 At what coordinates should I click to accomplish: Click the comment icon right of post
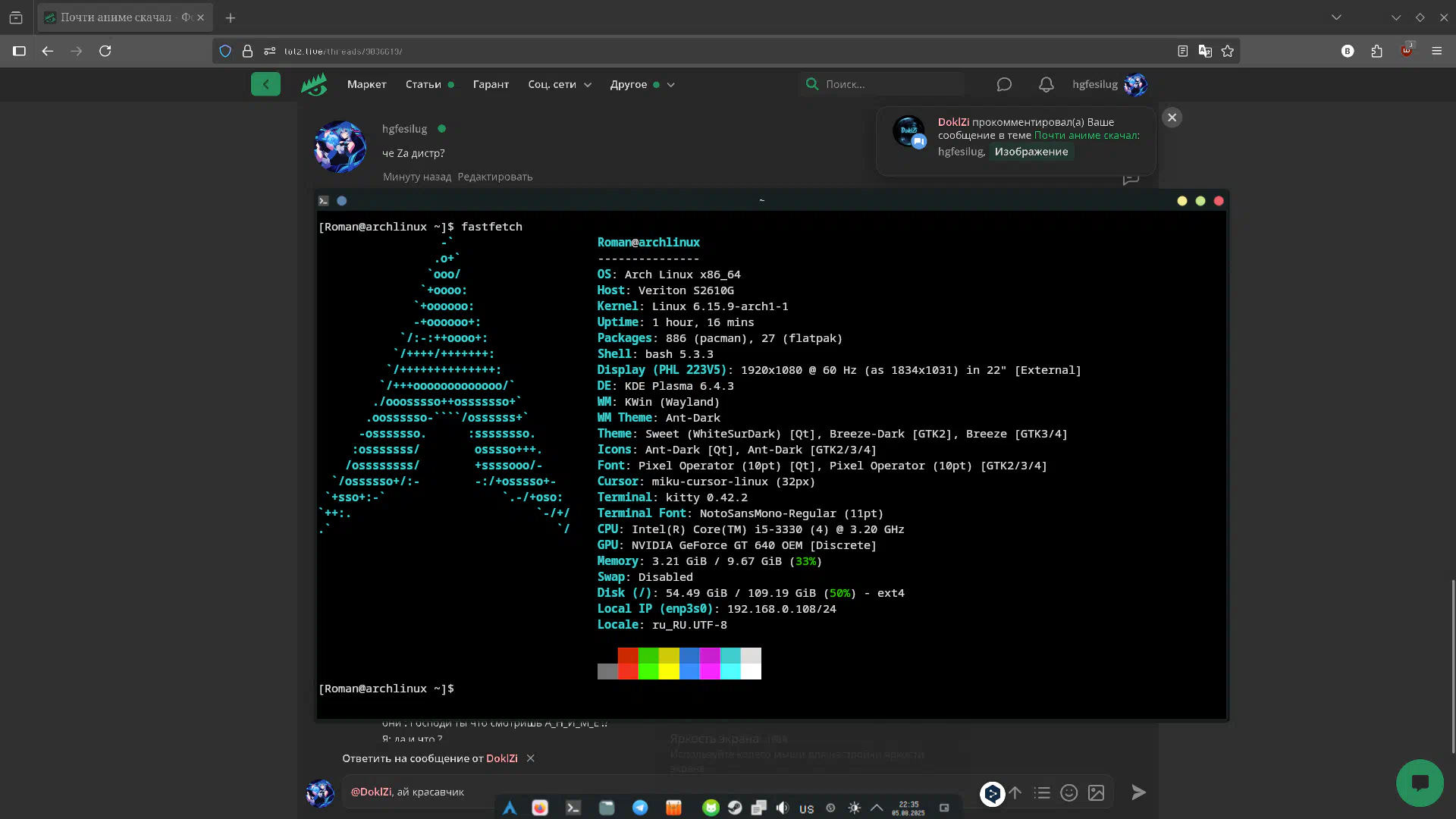[x=1131, y=179]
